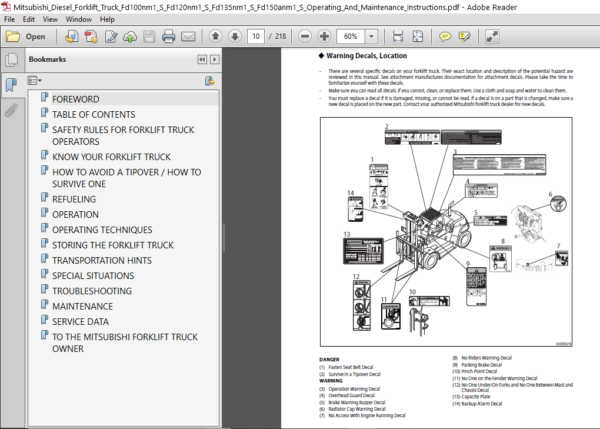Go to next page with down arrow
This screenshot has height=429, width=600.
(235, 36)
